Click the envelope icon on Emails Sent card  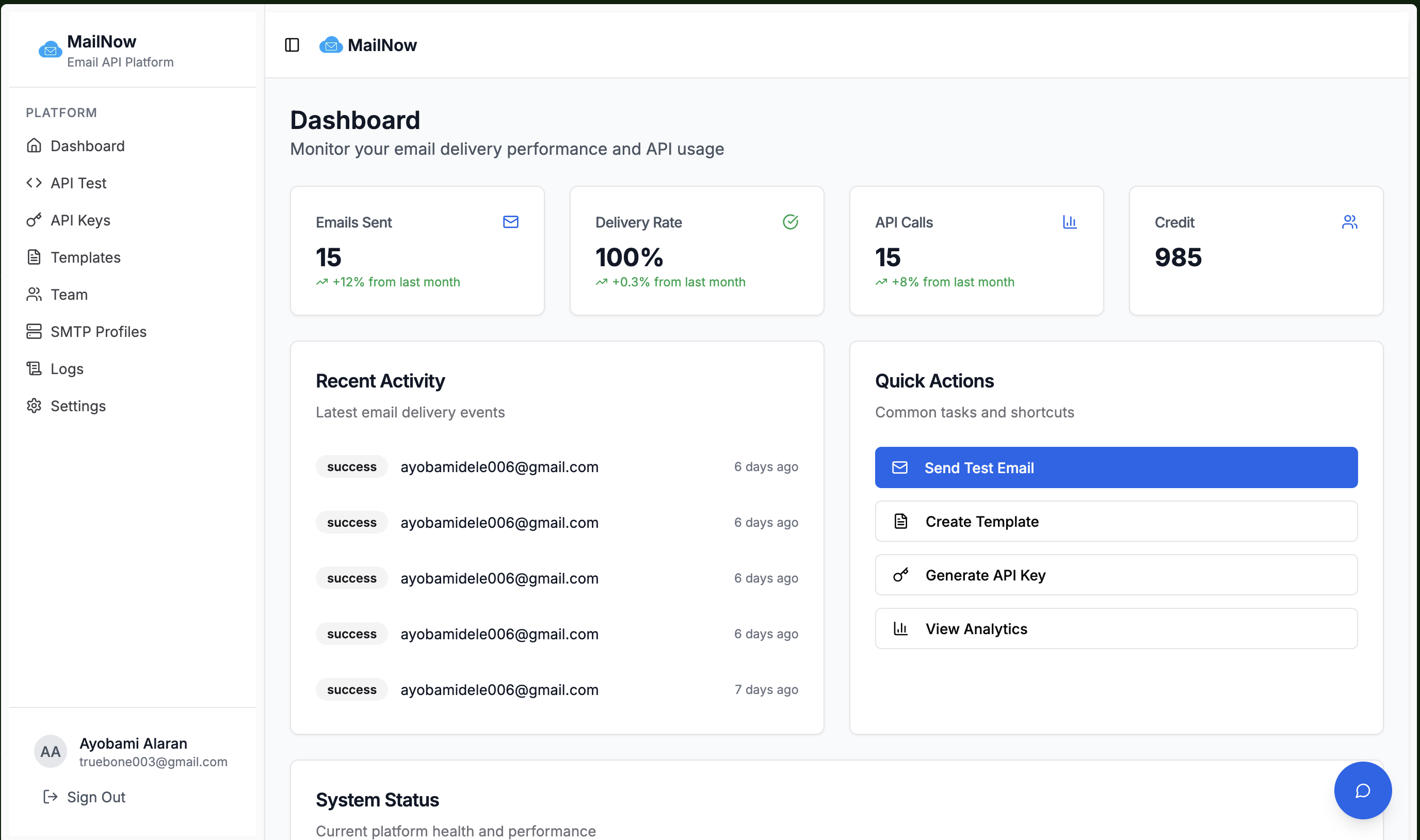coord(510,222)
